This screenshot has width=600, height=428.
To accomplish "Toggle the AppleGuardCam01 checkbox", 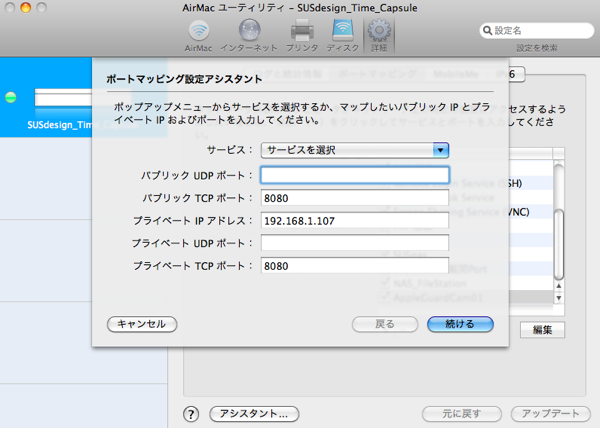I will click(x=385, y=297).
